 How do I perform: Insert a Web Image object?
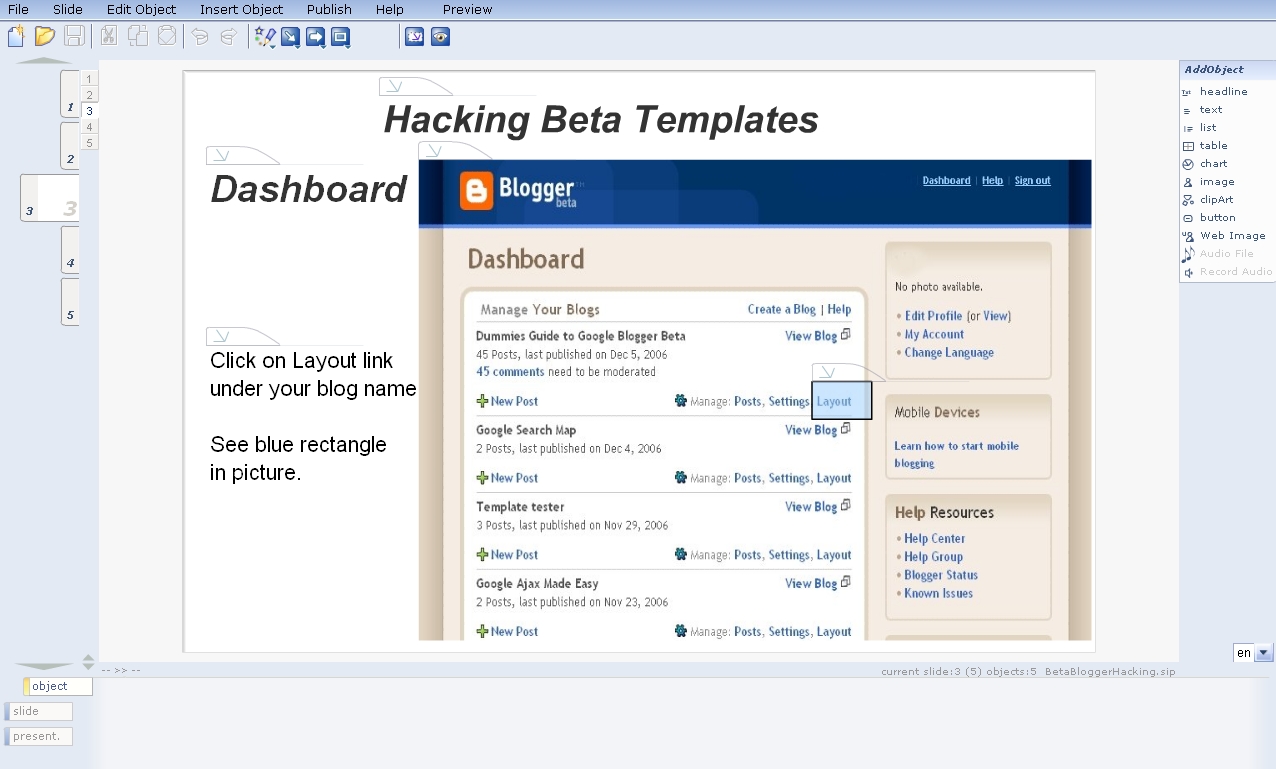pyautogui.click(x=1232, y=235)
